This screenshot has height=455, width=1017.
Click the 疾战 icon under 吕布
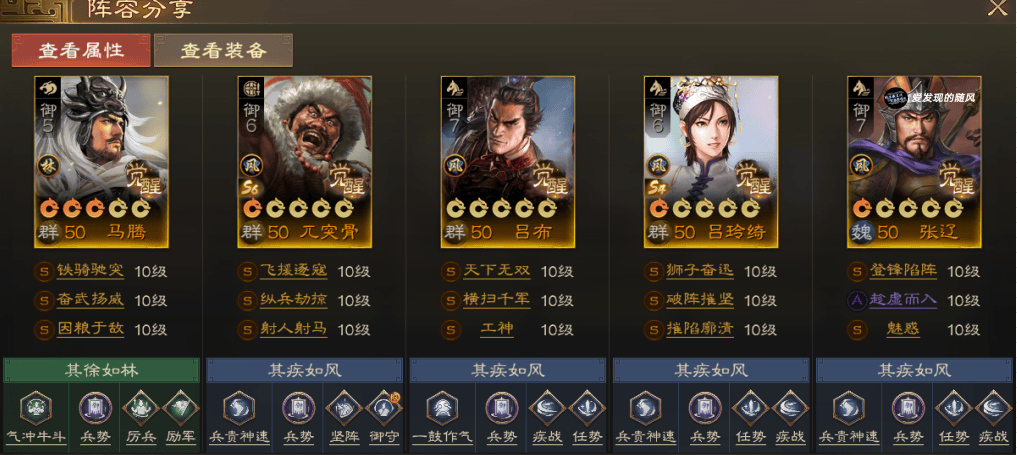[x=547, y=408]
